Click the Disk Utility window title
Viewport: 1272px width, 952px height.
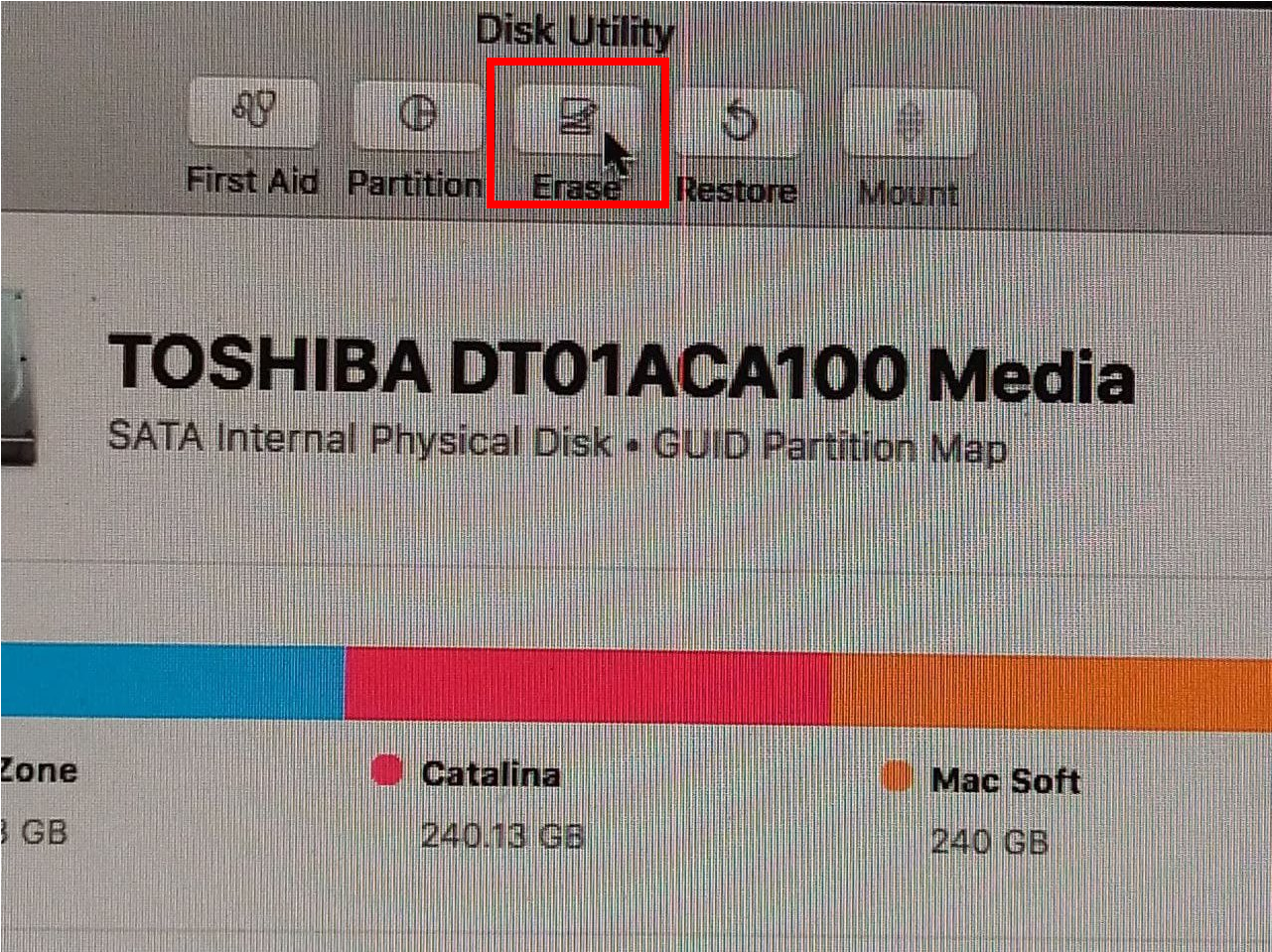click(575, 32)
